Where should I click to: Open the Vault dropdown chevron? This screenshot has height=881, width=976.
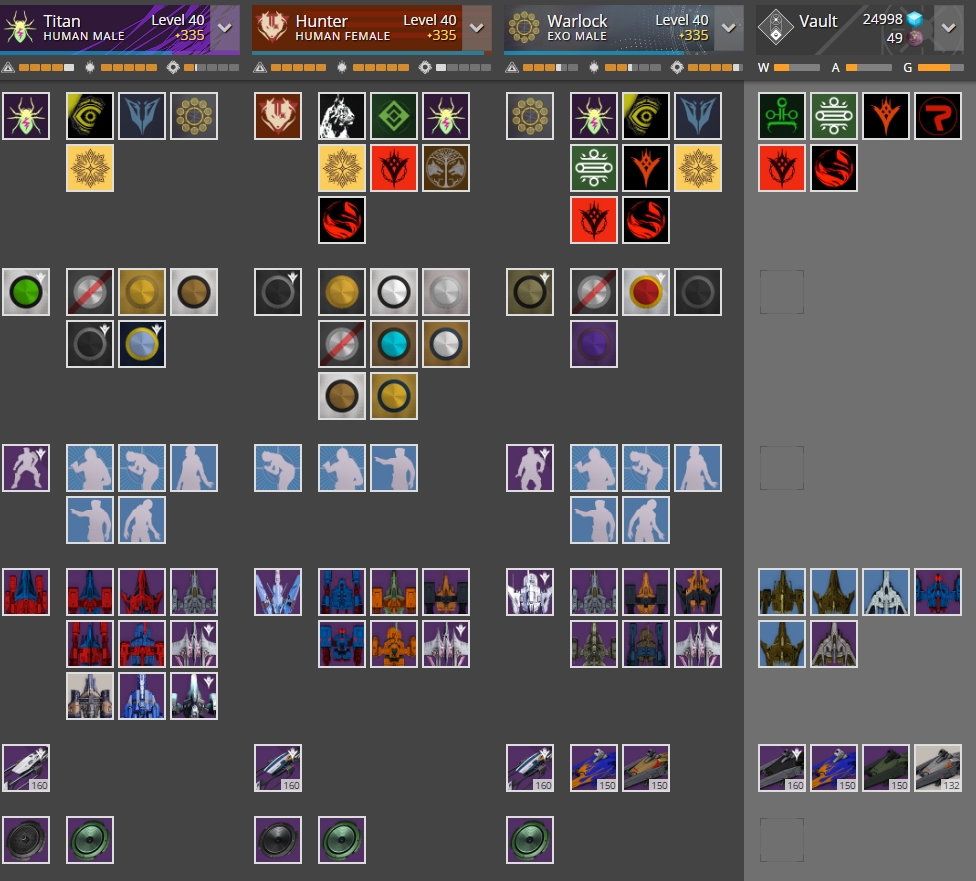(x=949, y=28)
